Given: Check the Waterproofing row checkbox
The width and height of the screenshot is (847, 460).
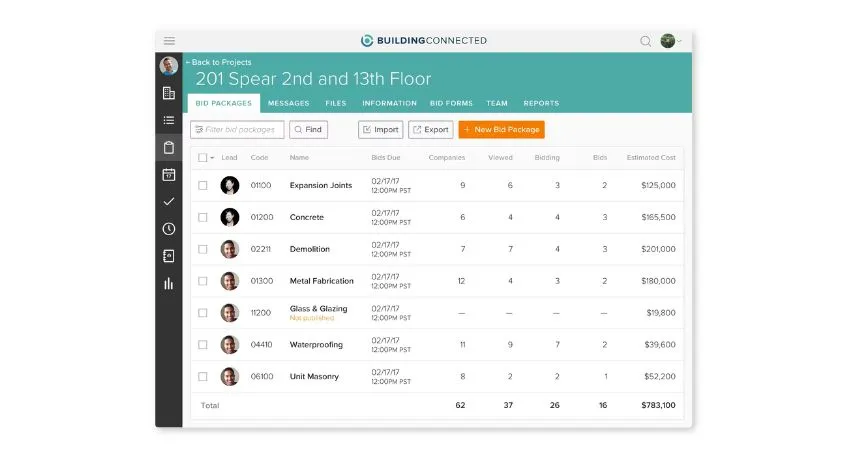Looking at the screenshot, I should [203, 344].
